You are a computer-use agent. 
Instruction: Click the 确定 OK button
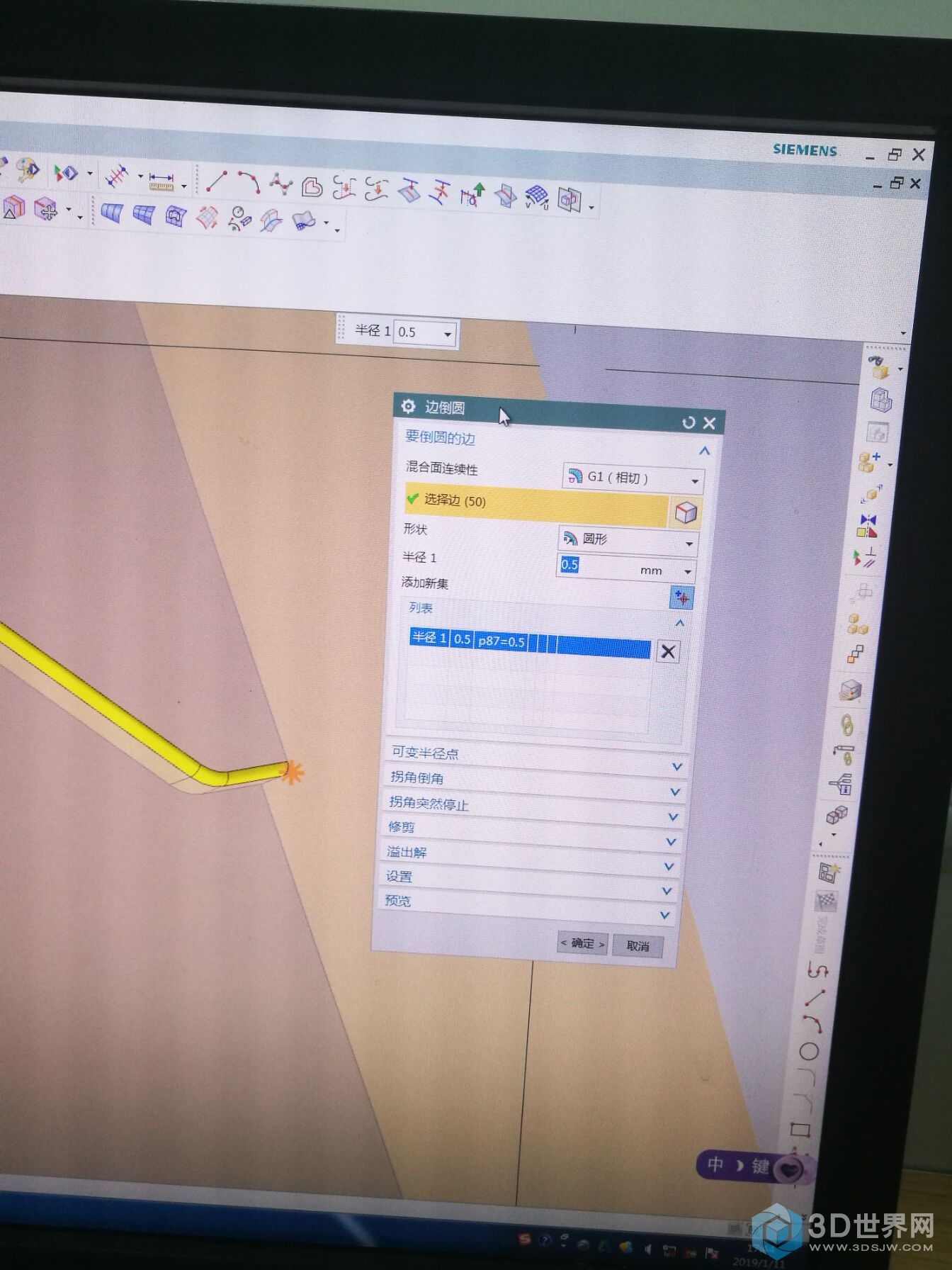[x=582, y=943]
